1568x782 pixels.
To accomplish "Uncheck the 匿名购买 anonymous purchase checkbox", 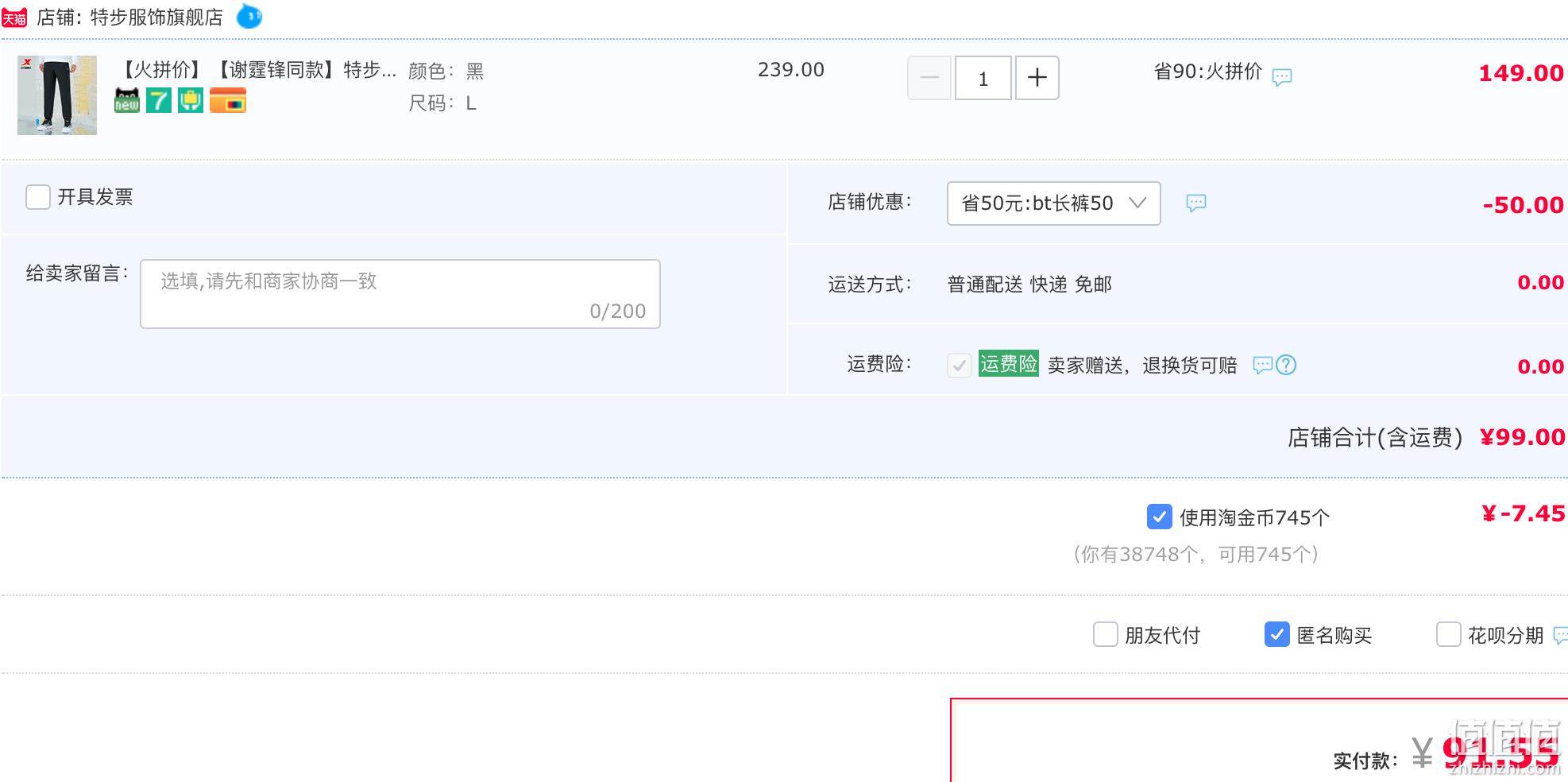I will tap(1277, 635).
